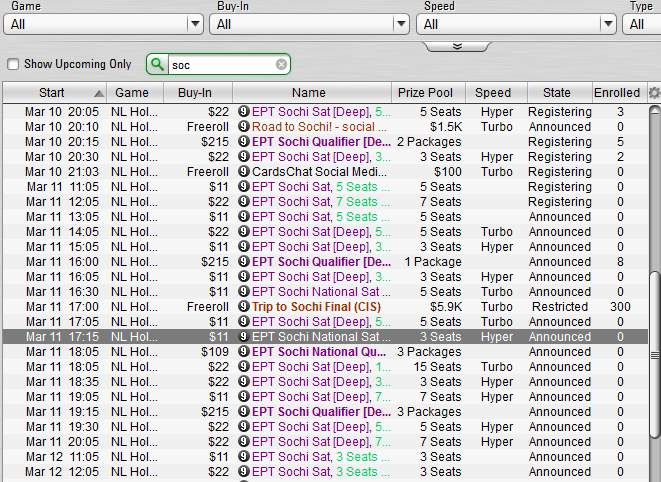Clear the search text with the X icon
The width and height of the screenshot is (661, 482).
coord(281,65)
